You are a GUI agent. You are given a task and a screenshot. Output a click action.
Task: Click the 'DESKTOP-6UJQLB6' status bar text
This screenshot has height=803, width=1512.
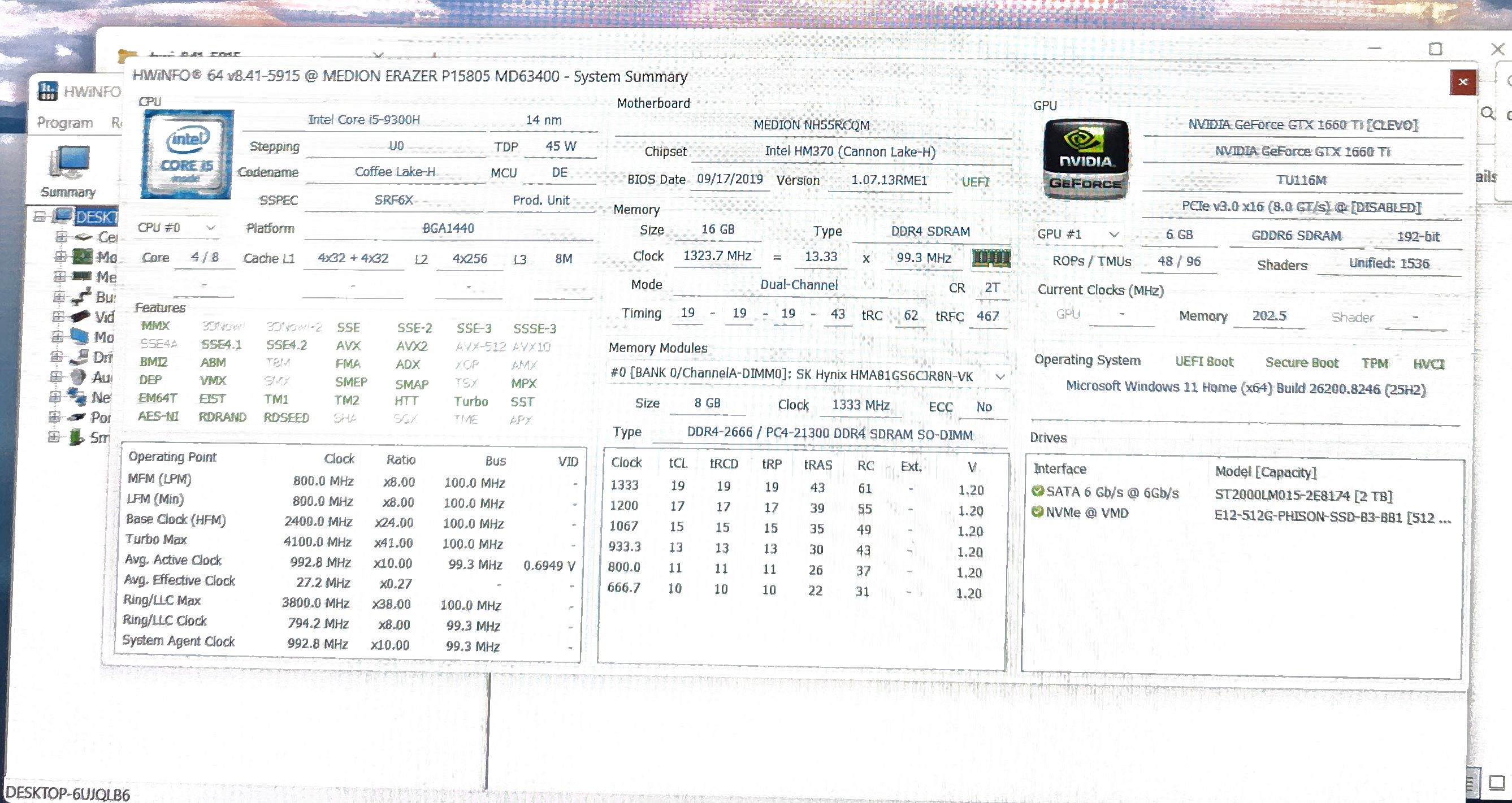click(67, 794)
